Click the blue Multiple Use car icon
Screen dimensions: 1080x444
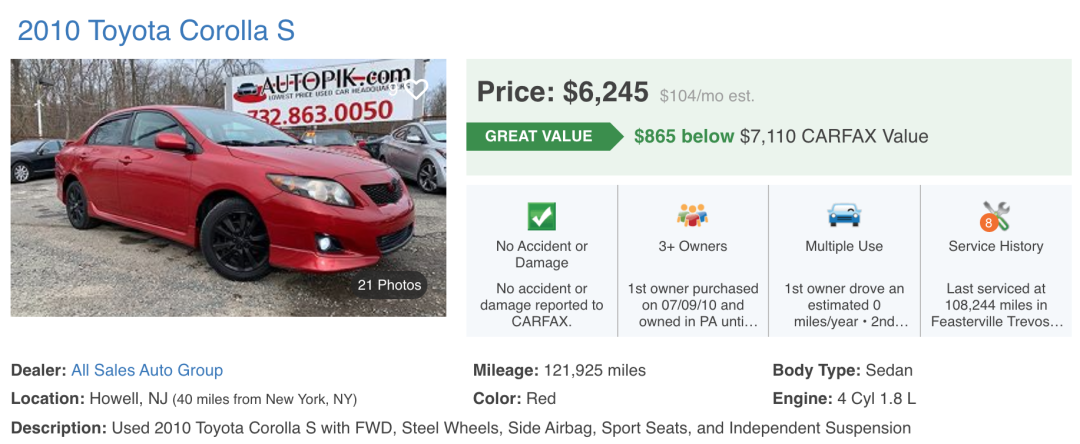coord(844,215)
